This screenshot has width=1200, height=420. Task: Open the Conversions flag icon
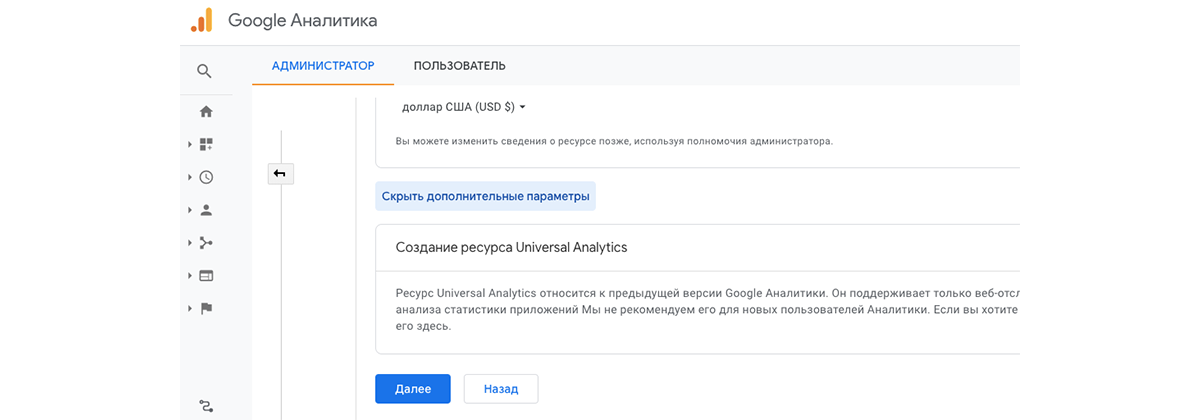[x=206, y=309]
